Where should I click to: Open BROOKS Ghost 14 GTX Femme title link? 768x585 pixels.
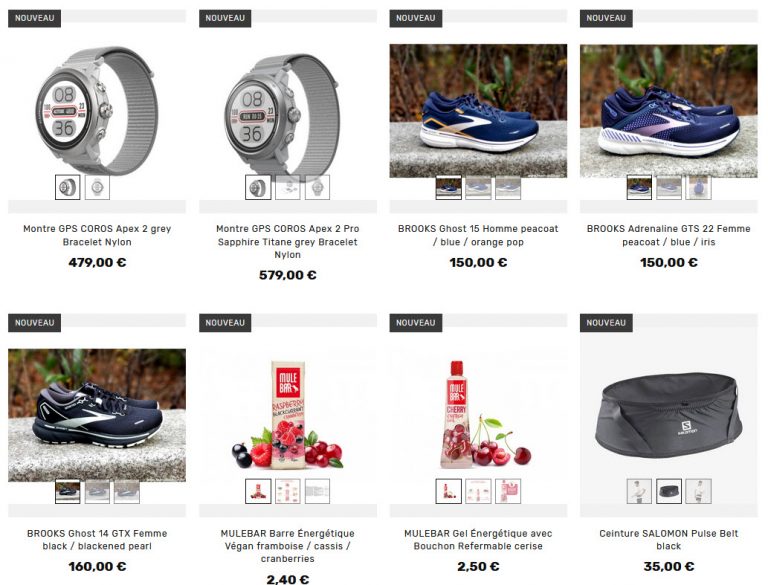click(97, 539)
